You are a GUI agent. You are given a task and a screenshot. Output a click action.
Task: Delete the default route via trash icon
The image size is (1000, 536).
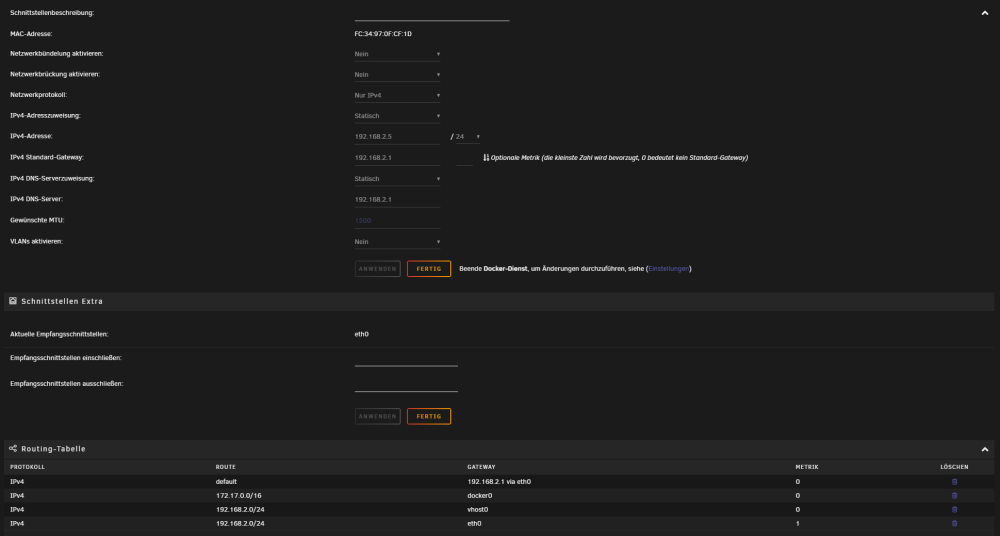[x=954, y=482]
